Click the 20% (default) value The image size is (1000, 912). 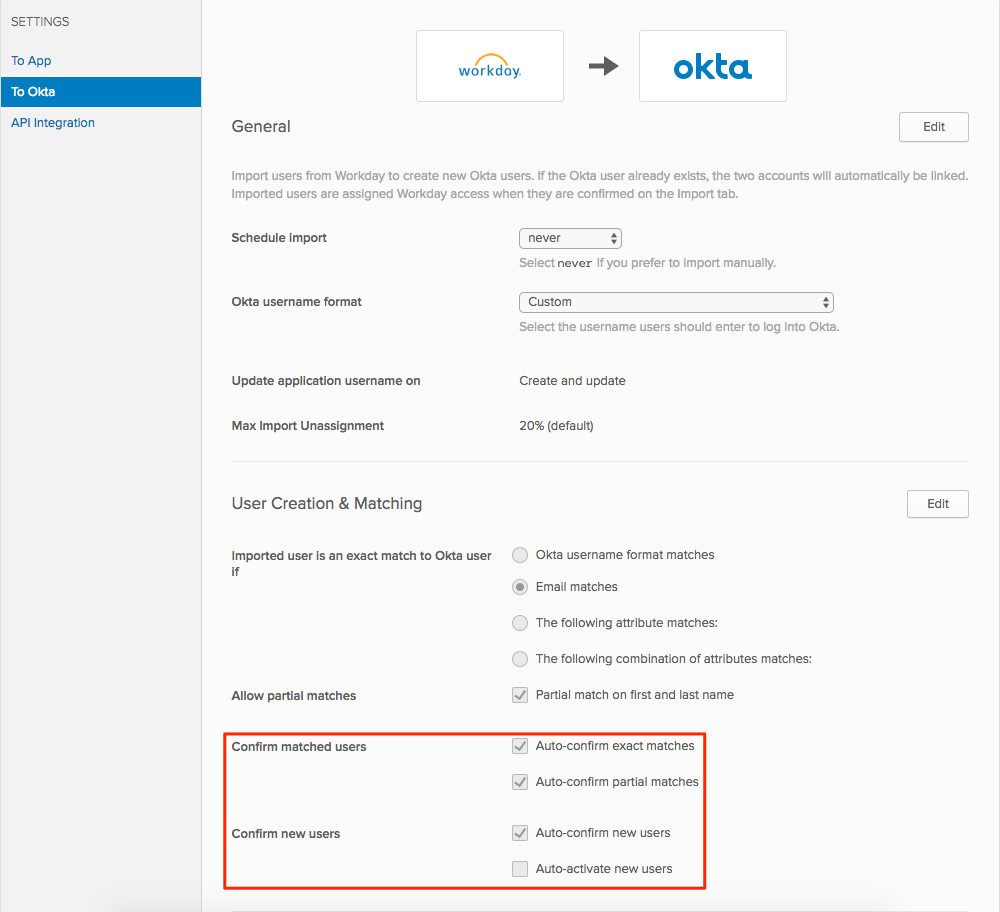coord(556,425)
